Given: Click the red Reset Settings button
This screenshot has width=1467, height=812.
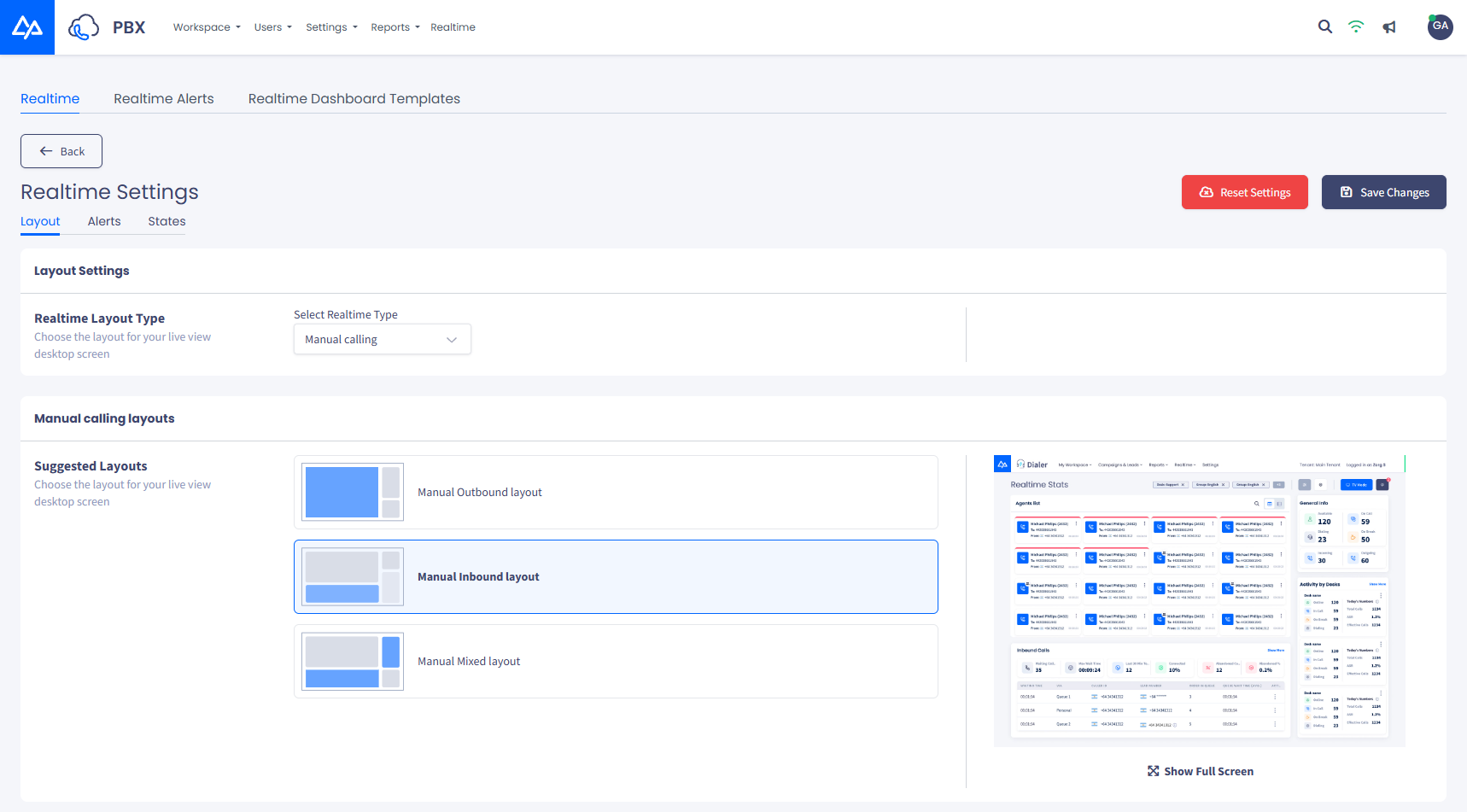Looking at the screenshot, I should (x=1245, y=192).
